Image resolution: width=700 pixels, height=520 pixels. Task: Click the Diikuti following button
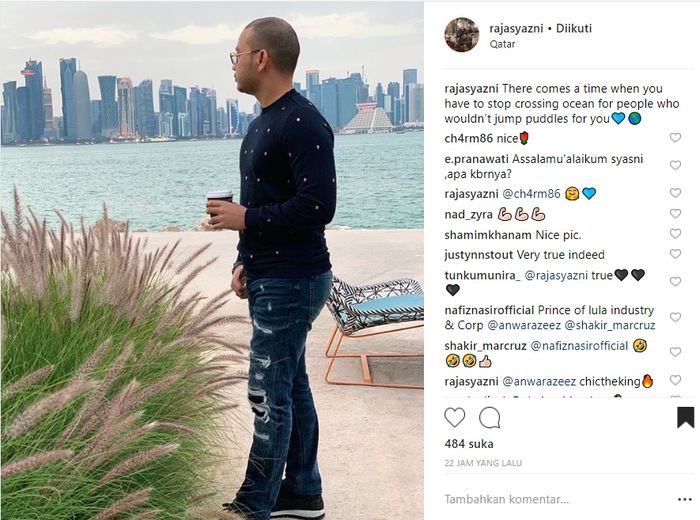(x=574, y=29)
